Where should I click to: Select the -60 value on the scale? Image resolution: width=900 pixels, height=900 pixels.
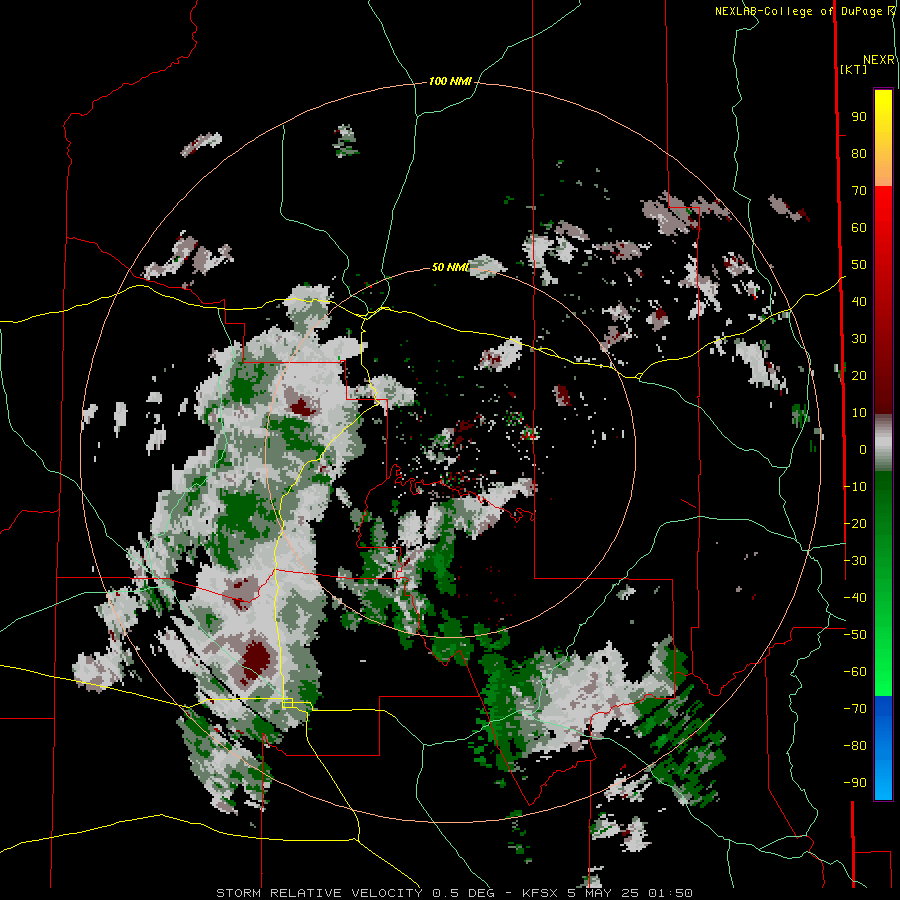855,672
